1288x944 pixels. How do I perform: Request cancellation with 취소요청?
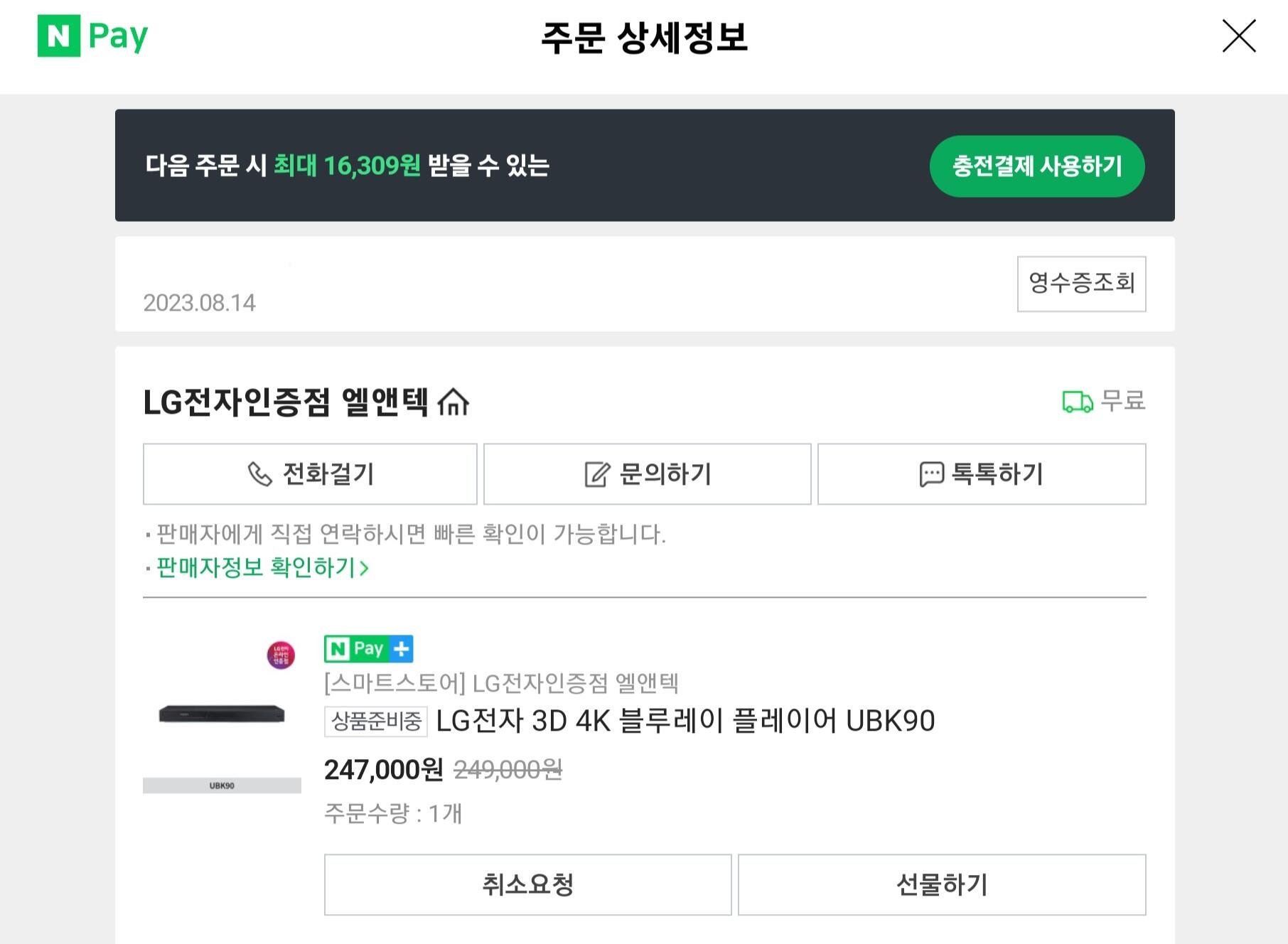(x=527, y=884)
